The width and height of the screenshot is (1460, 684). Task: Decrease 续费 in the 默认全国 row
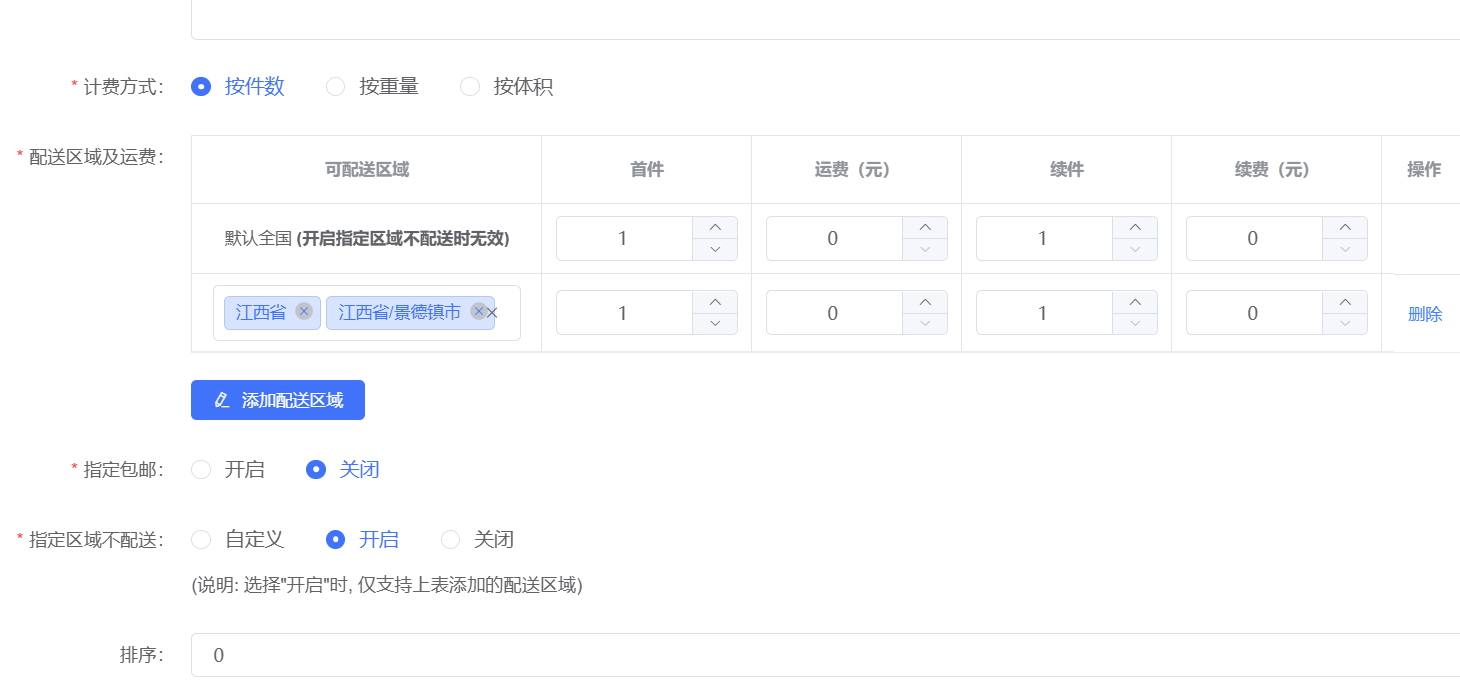(x=1345, y=249)
